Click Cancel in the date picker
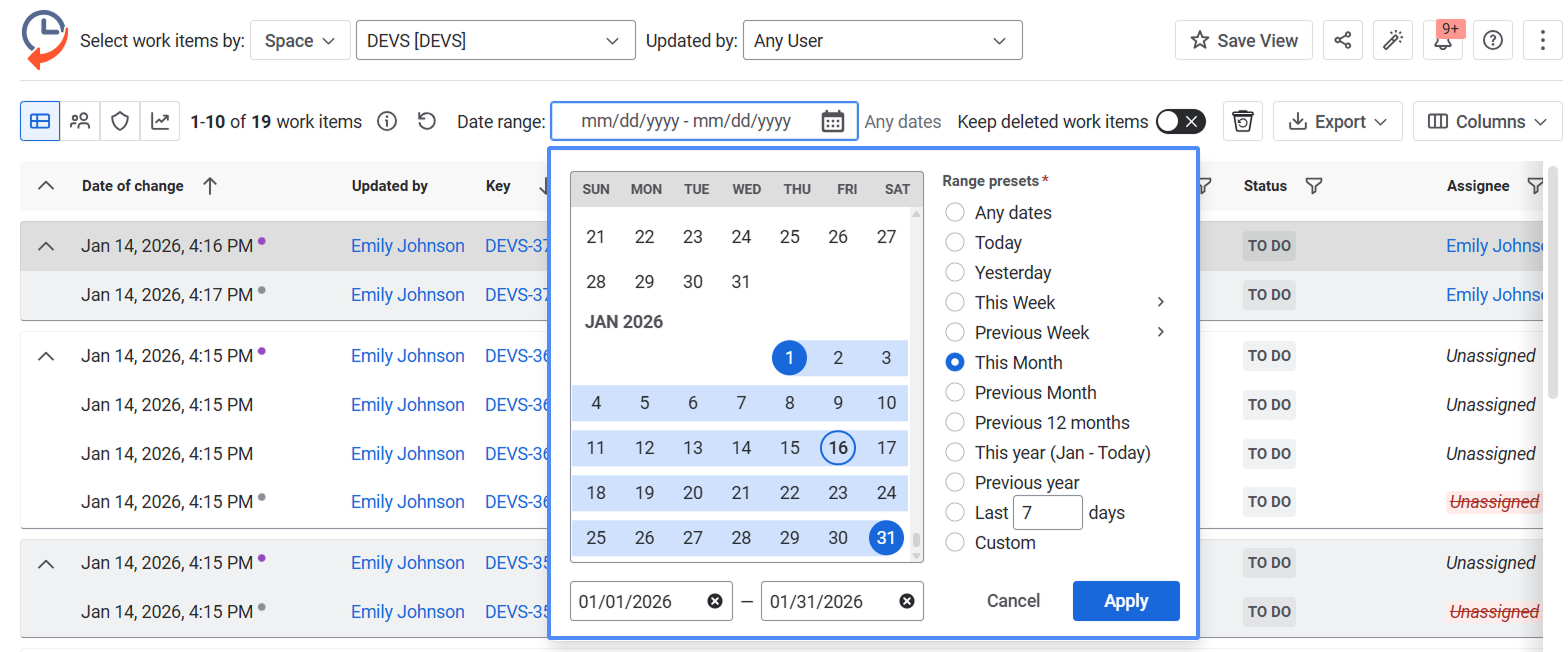 click(1013, 601)
